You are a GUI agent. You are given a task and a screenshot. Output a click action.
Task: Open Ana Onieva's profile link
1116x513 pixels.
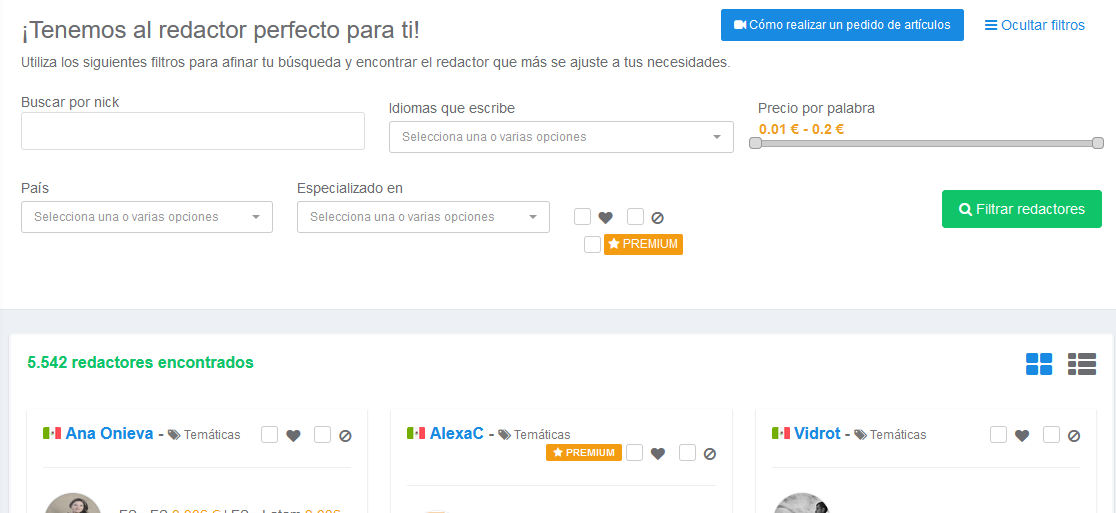coord(109,433)
